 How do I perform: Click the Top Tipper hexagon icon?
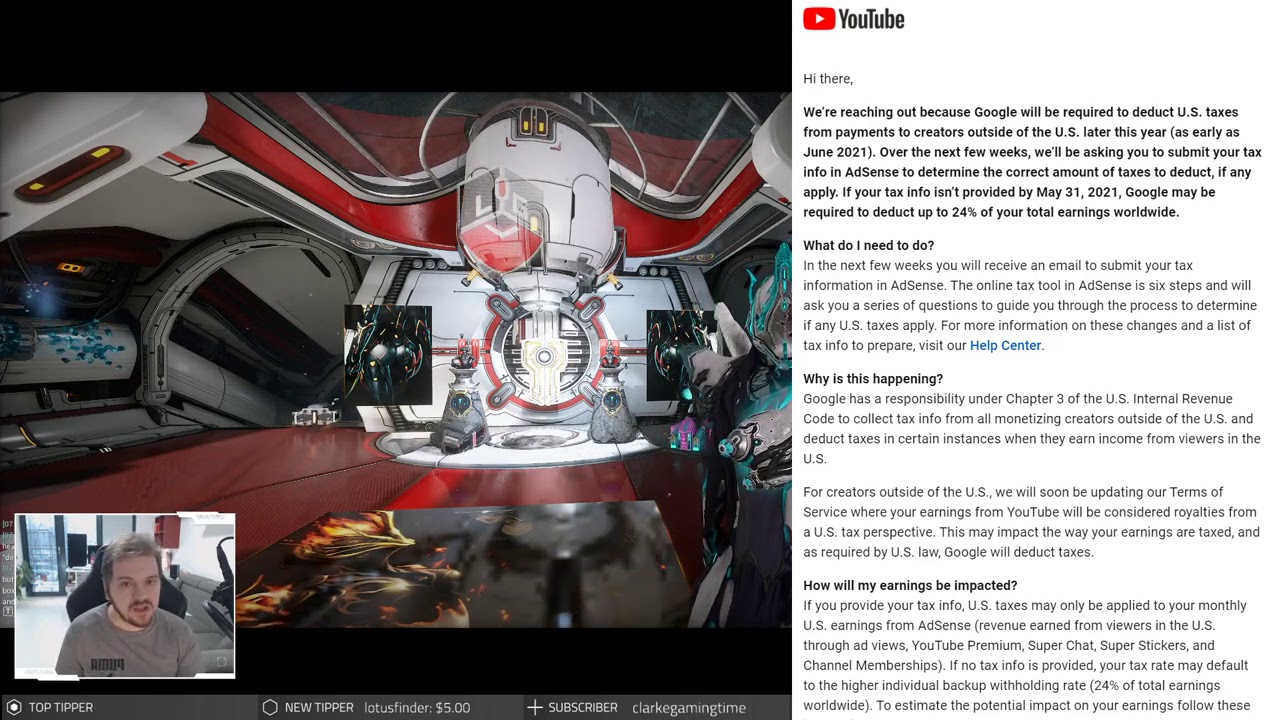[x=14, y=707]
